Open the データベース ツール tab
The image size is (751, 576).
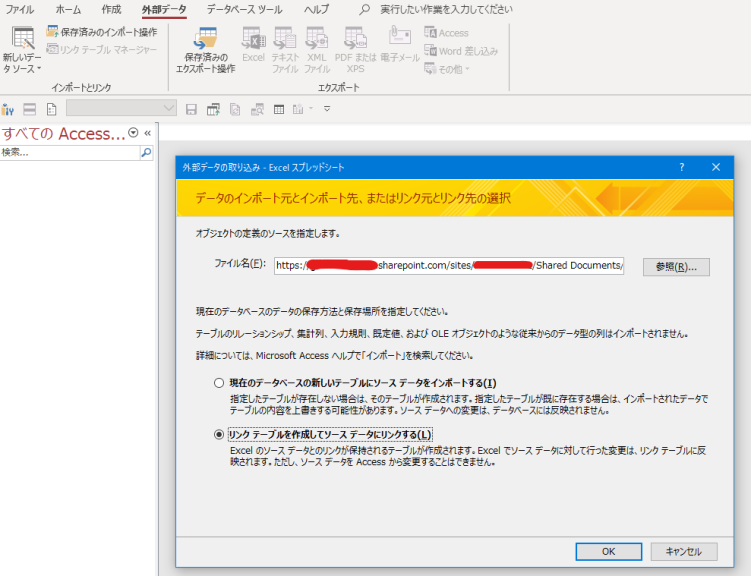[244, 9]
